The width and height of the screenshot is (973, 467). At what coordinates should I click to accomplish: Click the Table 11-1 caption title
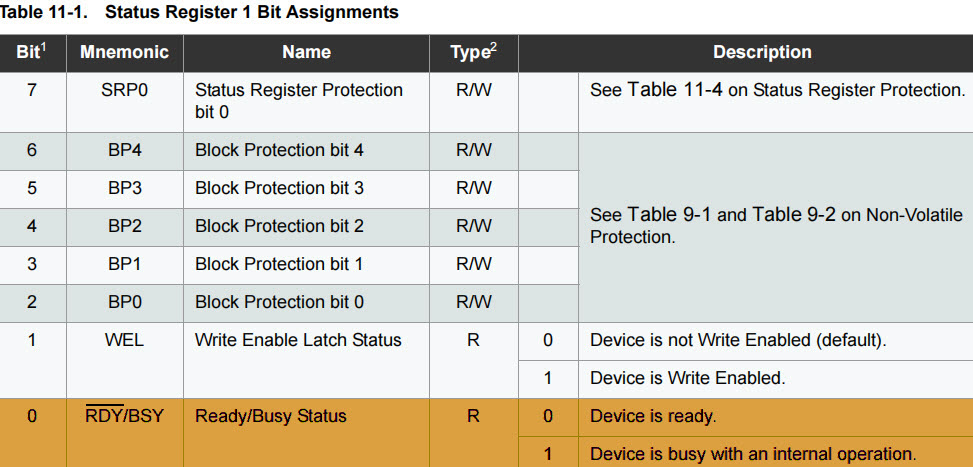199,13
